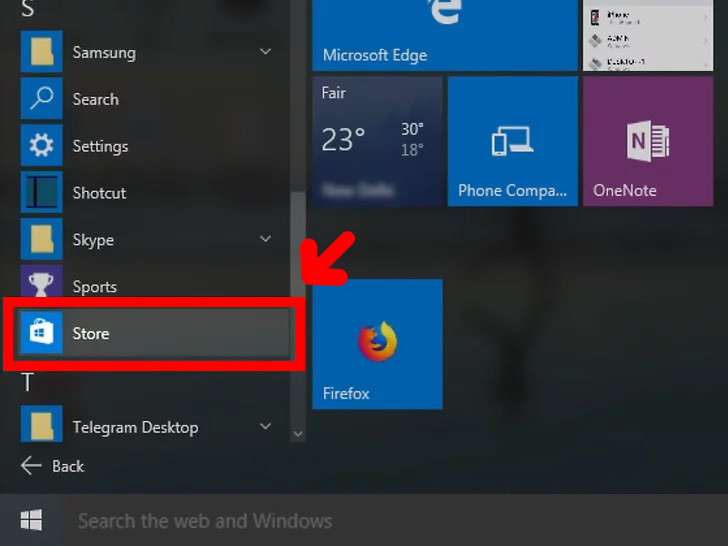Open the Settings gear icon

[x=41, y=145]
